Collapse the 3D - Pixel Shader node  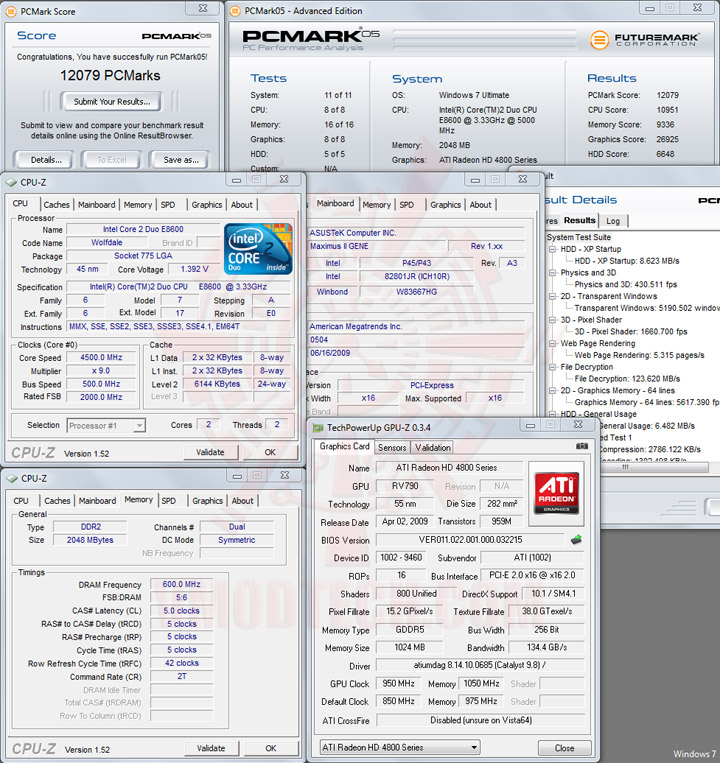(x=553, y=320)
